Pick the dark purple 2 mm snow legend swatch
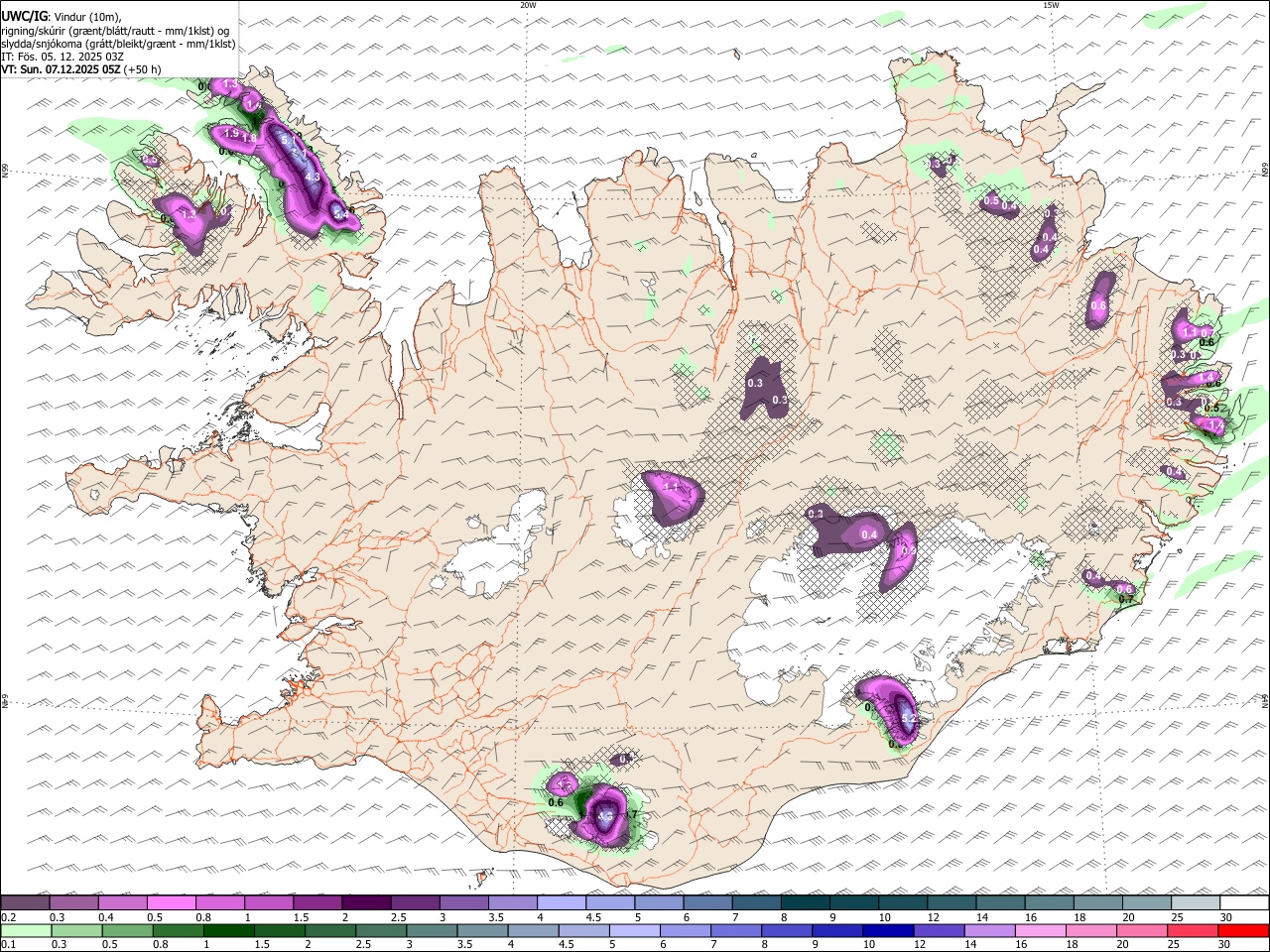Viewport: 1270px width, 952px height. click(366, 903)
